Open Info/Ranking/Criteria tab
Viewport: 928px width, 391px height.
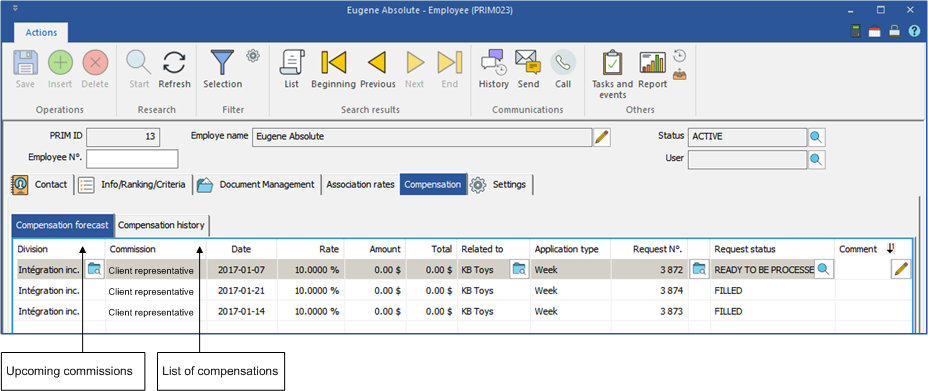(134, 185)
